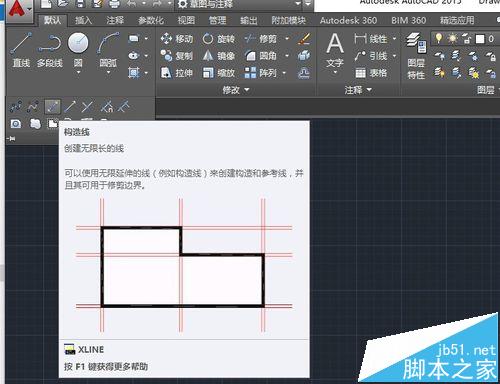
Task: Switch to the 插入 ribbon tab
Action: 83,21
